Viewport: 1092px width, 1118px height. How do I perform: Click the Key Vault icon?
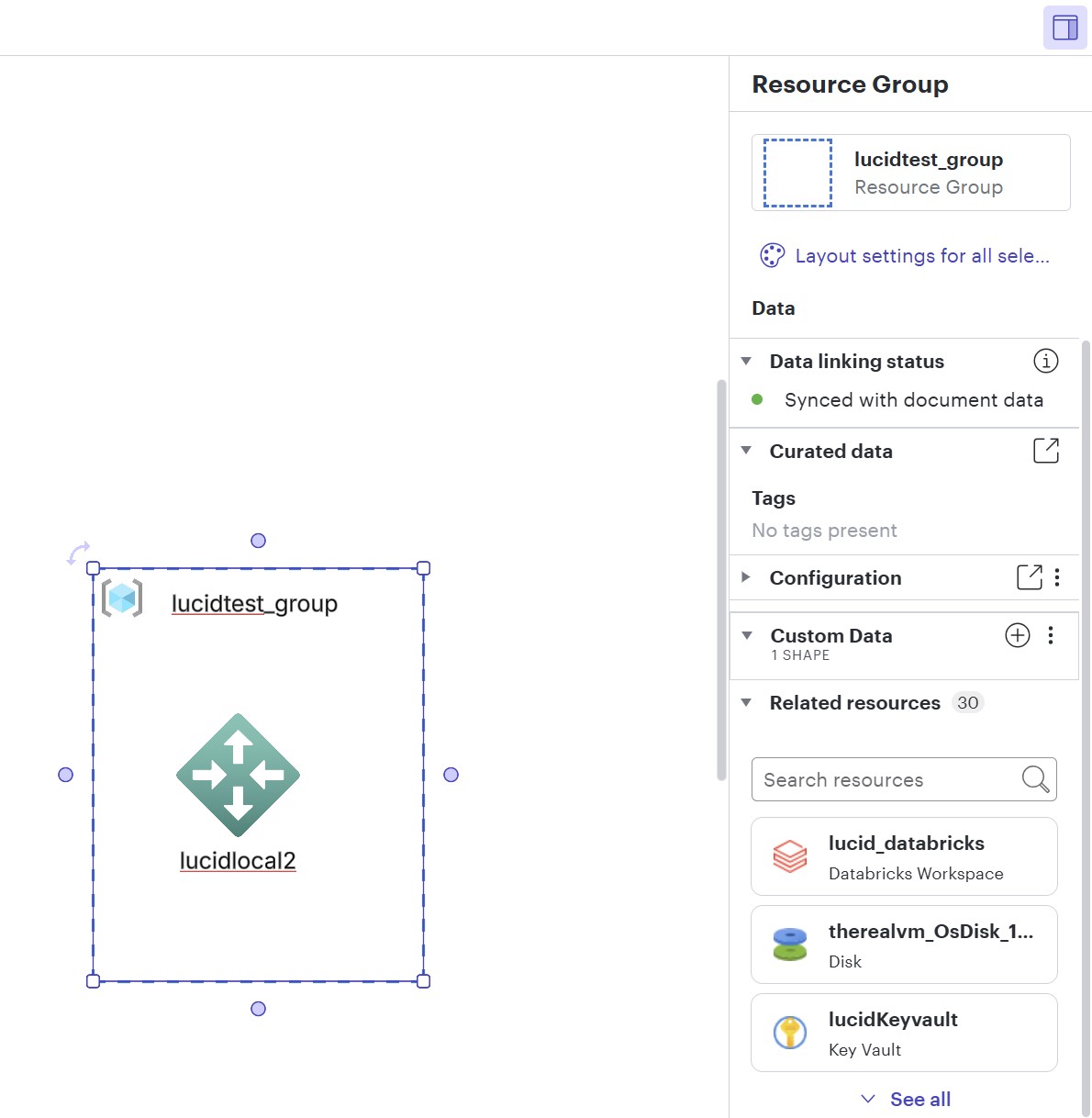click(790, 1033)
